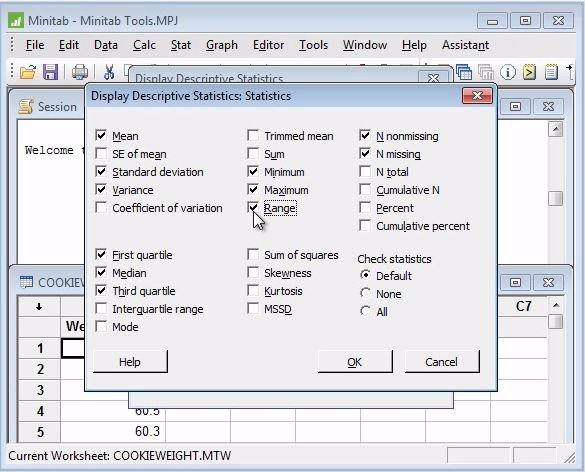Restore the COOKIEWEIGHT worksheet window with its restore button
The image size is (585, 472).
[x=515, y=282]
